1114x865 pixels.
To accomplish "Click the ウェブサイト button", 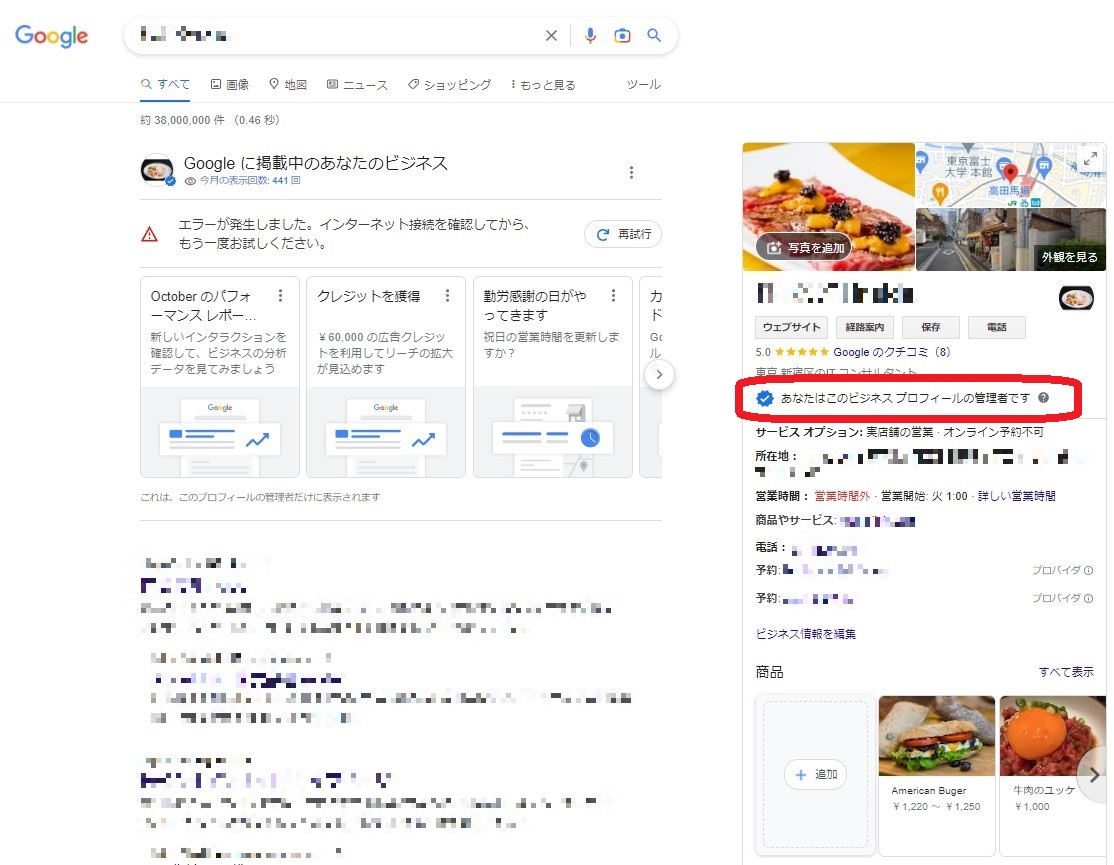I will (x=792, y=327).
